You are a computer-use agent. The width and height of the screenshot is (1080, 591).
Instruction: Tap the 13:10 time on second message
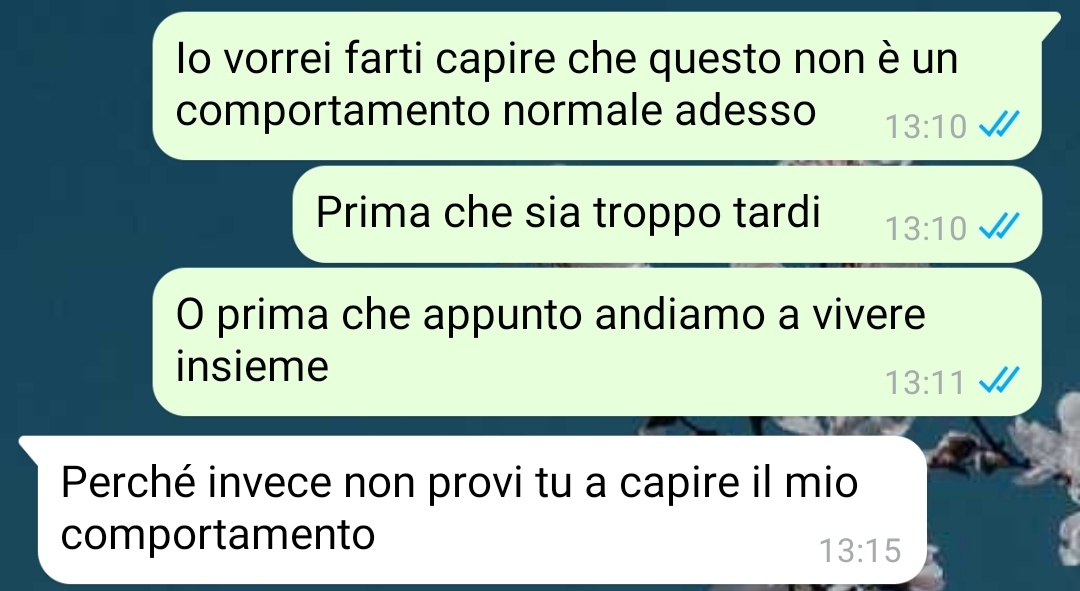pos(926,228)
